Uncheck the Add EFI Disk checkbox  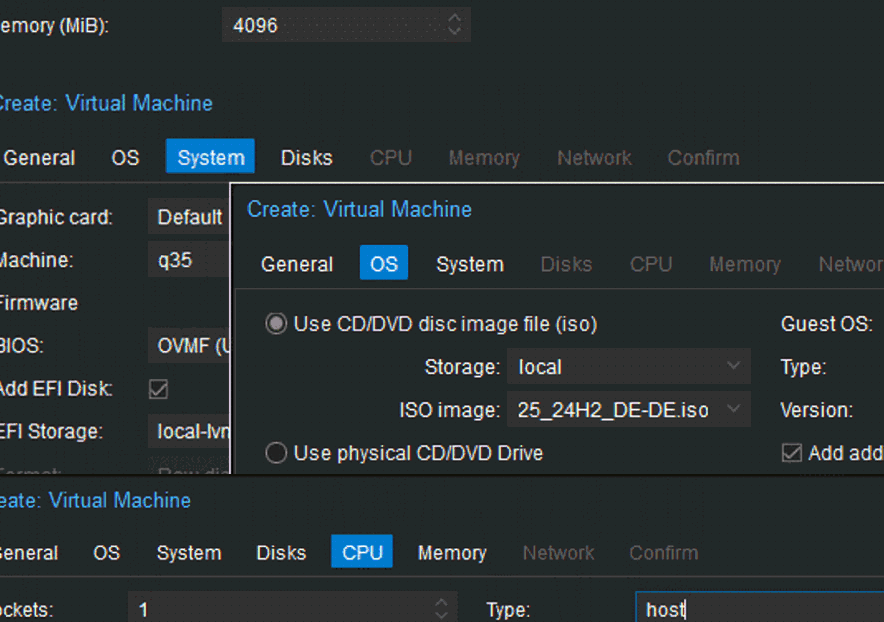click(158, 390)
